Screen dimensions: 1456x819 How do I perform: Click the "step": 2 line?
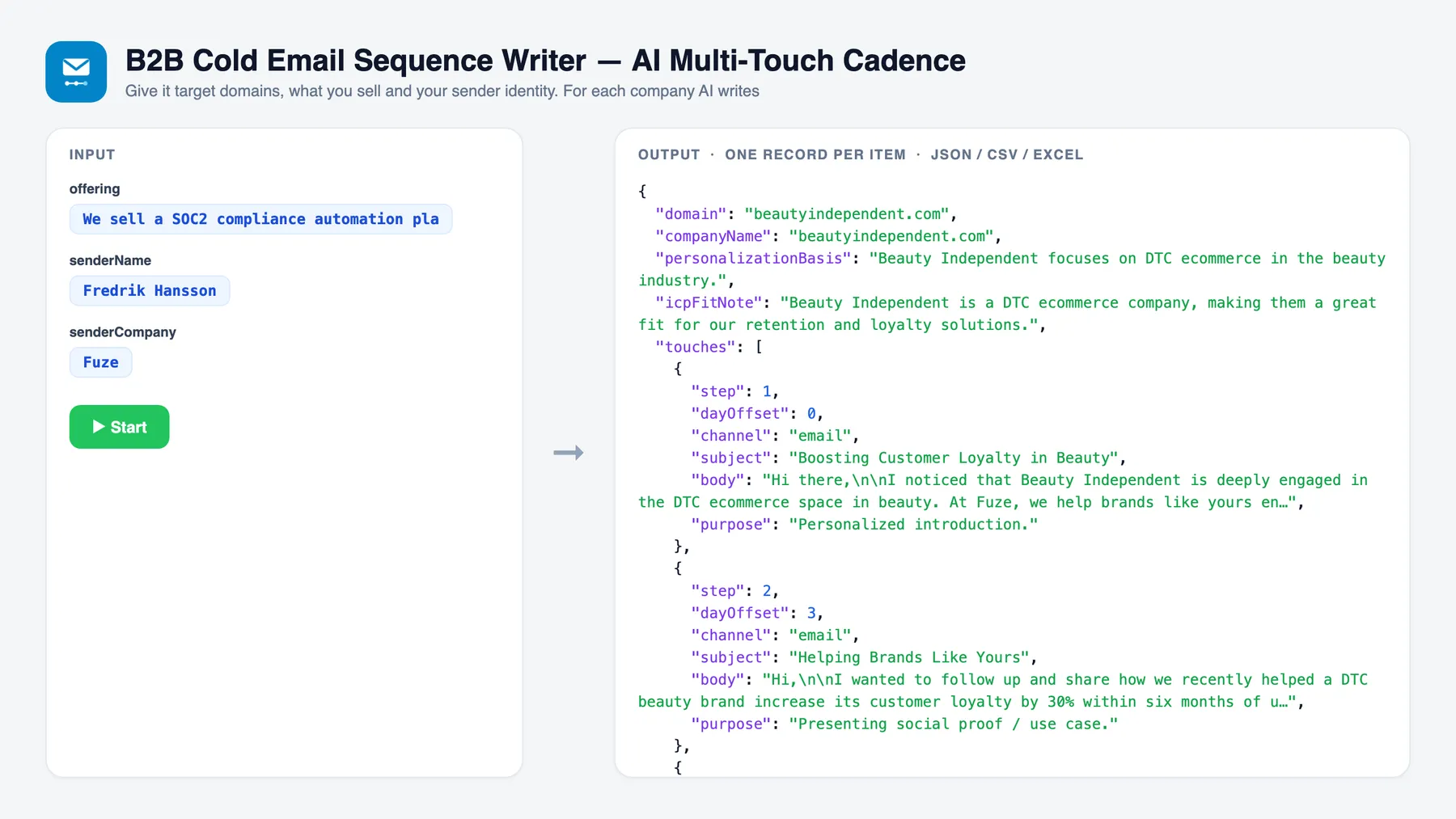pyautogui.click(x=734, y=591)
